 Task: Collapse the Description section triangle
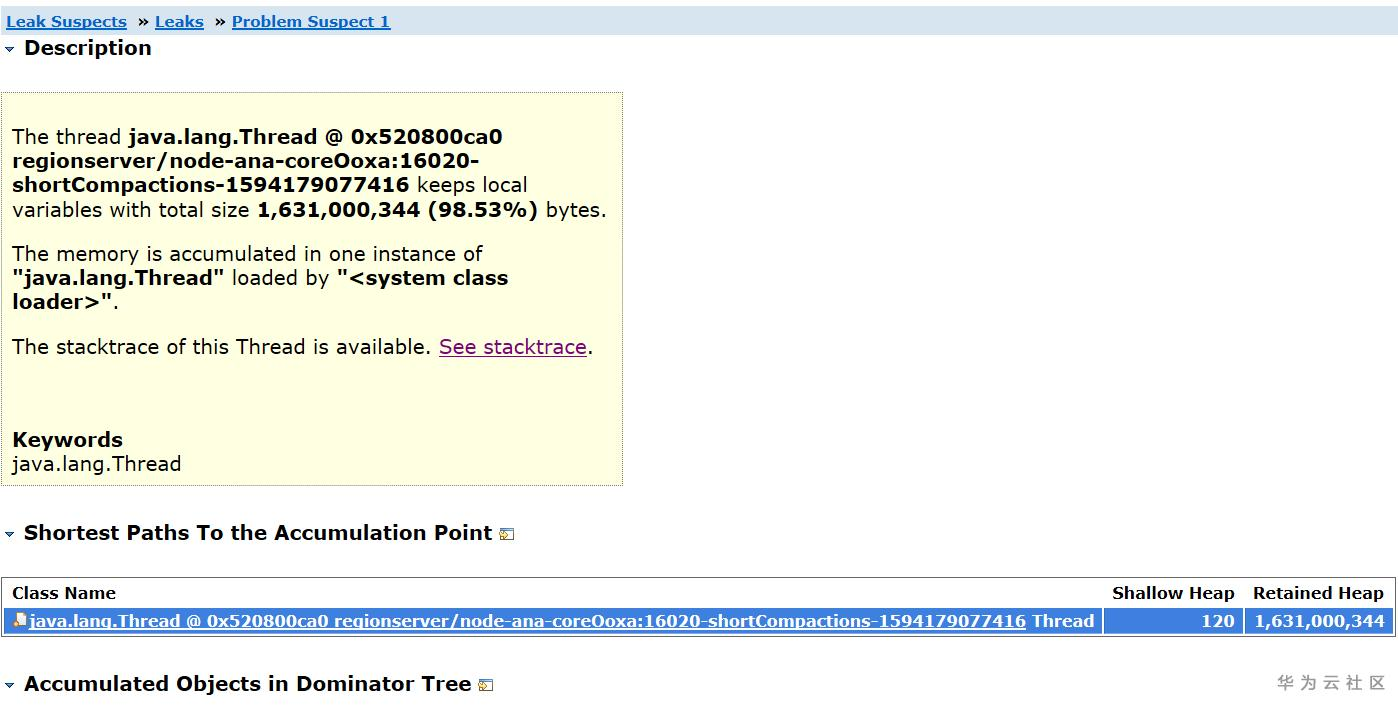pyautogui.click(x=10, y=49)
